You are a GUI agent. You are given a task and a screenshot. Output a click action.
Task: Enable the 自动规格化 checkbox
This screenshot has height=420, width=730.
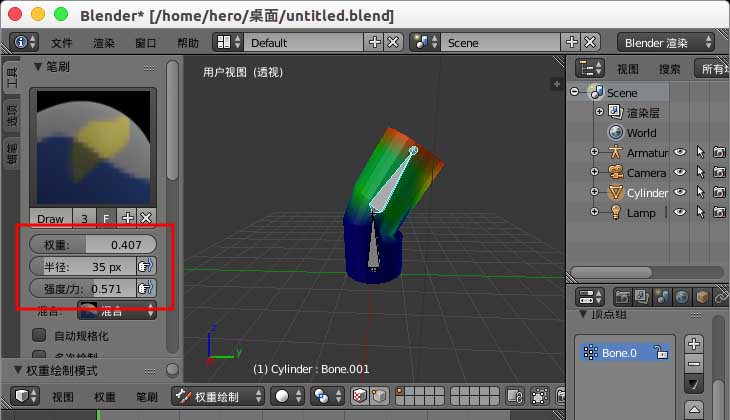39,335
